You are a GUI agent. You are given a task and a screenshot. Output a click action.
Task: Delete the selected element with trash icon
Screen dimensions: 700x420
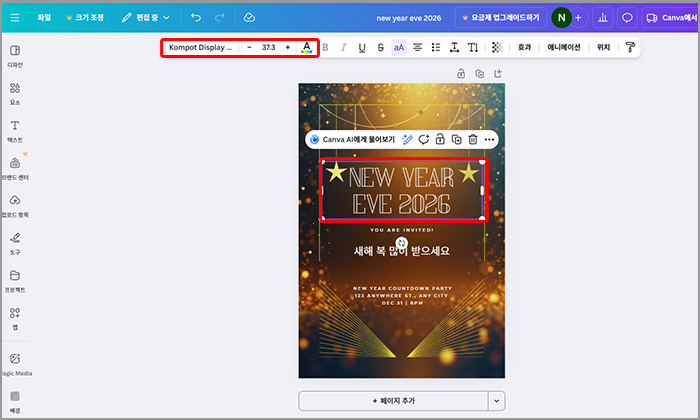[x=473, y=140]
